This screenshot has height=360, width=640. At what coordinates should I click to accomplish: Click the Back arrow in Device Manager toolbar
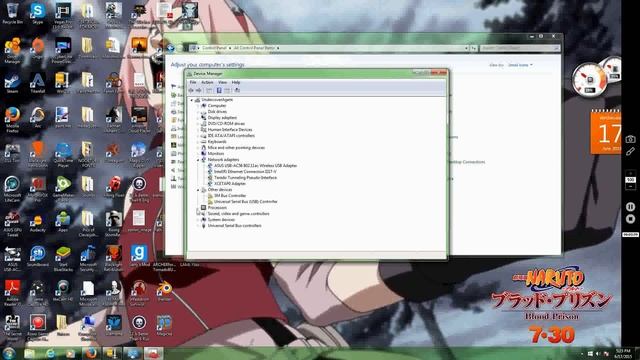pos(191,90)
